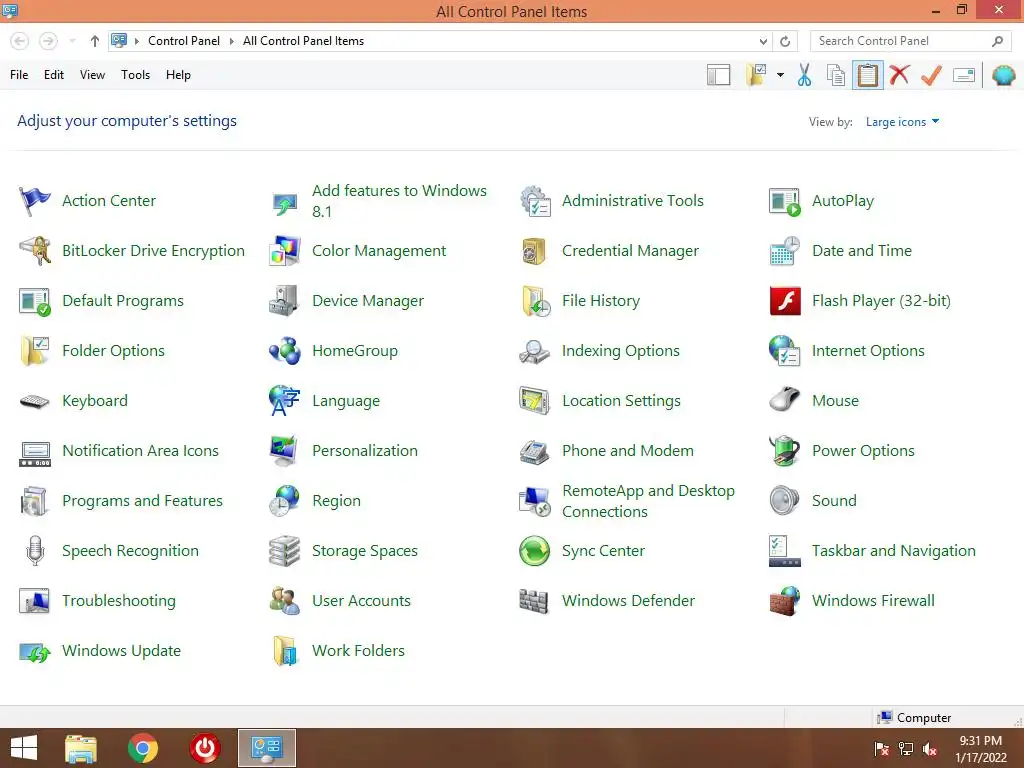
Task: Open the folder options toolbar dropdown arrow
Action: point(780,75)
